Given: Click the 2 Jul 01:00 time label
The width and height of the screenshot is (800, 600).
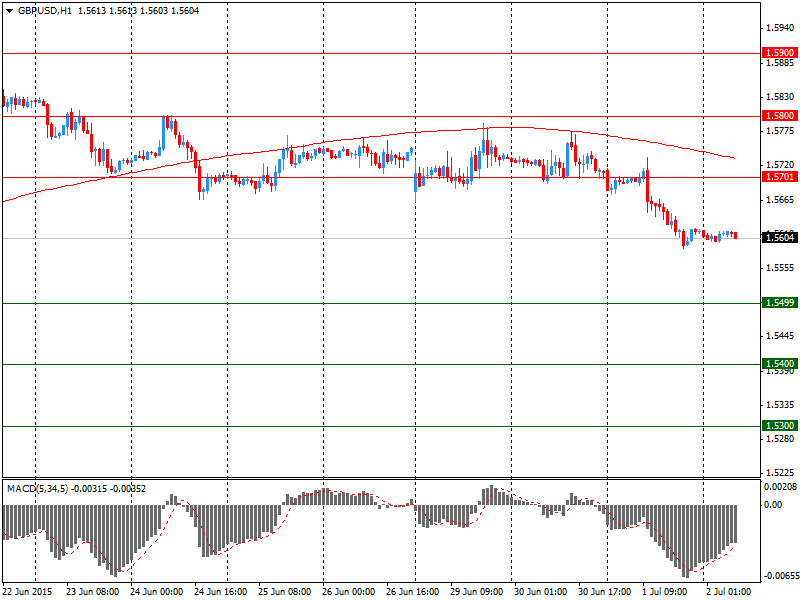Looking at the screenshot, I should [x=729, y=592].
